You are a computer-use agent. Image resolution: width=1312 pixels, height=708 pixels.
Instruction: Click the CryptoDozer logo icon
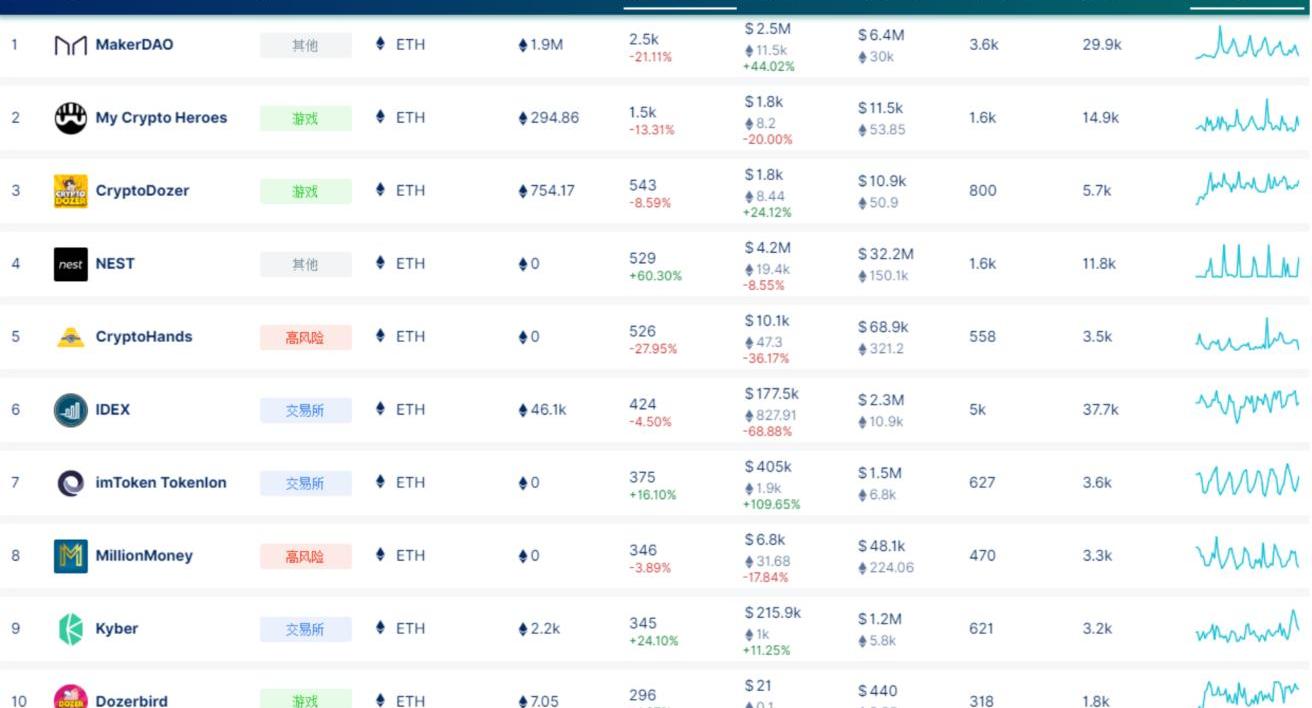pyautogui.click(x=70, y=191)
